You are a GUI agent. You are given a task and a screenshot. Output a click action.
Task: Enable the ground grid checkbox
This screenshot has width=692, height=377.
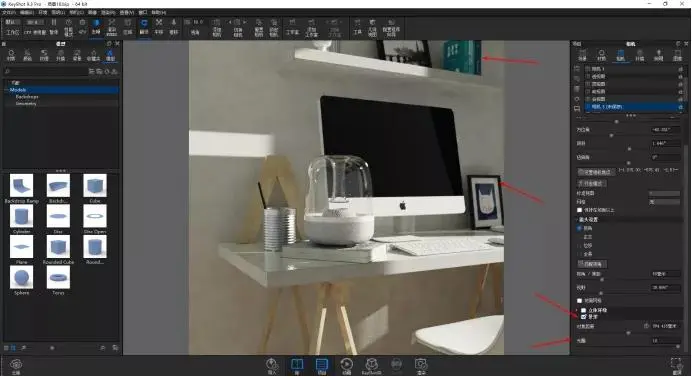(579, 301)
